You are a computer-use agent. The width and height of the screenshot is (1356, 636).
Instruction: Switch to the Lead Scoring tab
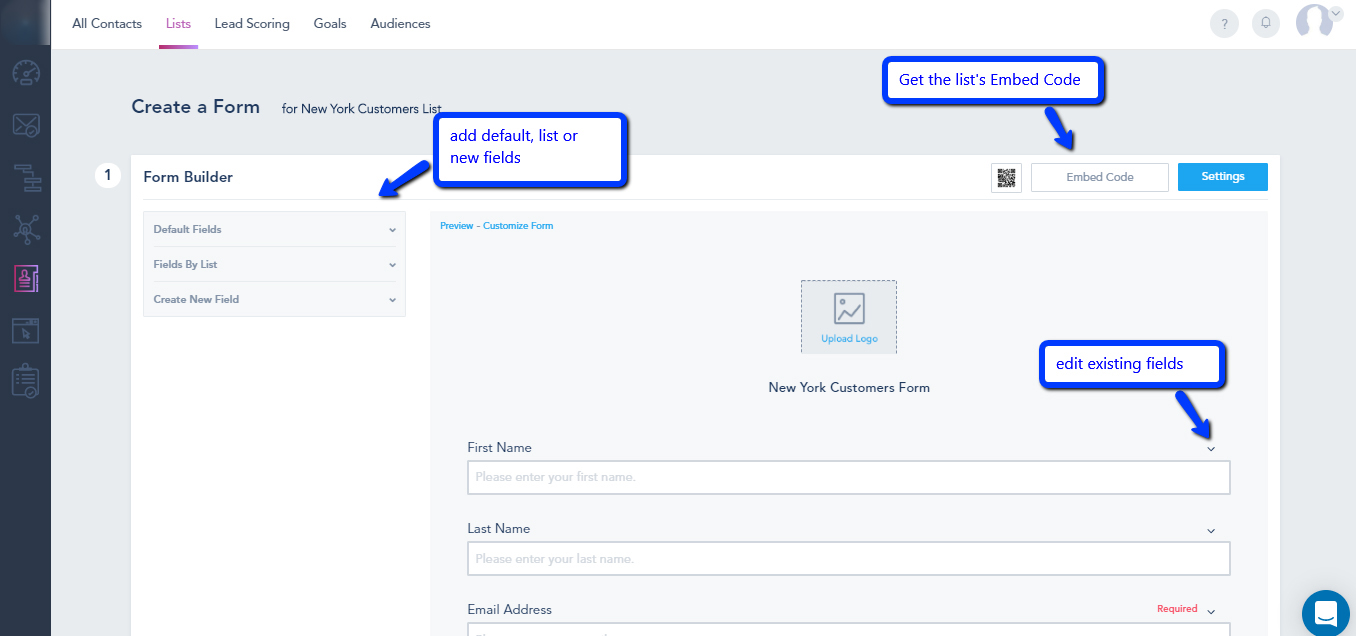[252, 23]
